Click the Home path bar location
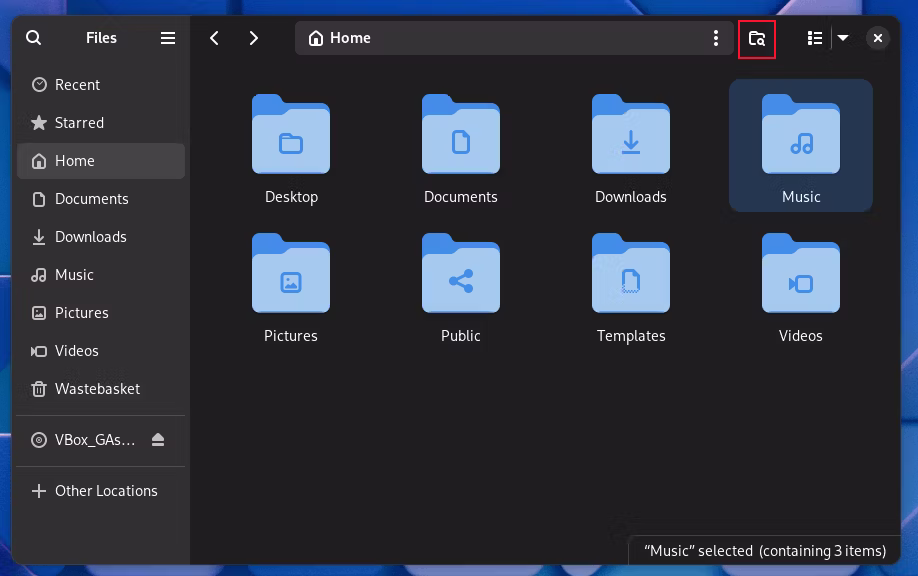Image resolution: width=918 pixels, height=576 pixels. tap(340, 38)
